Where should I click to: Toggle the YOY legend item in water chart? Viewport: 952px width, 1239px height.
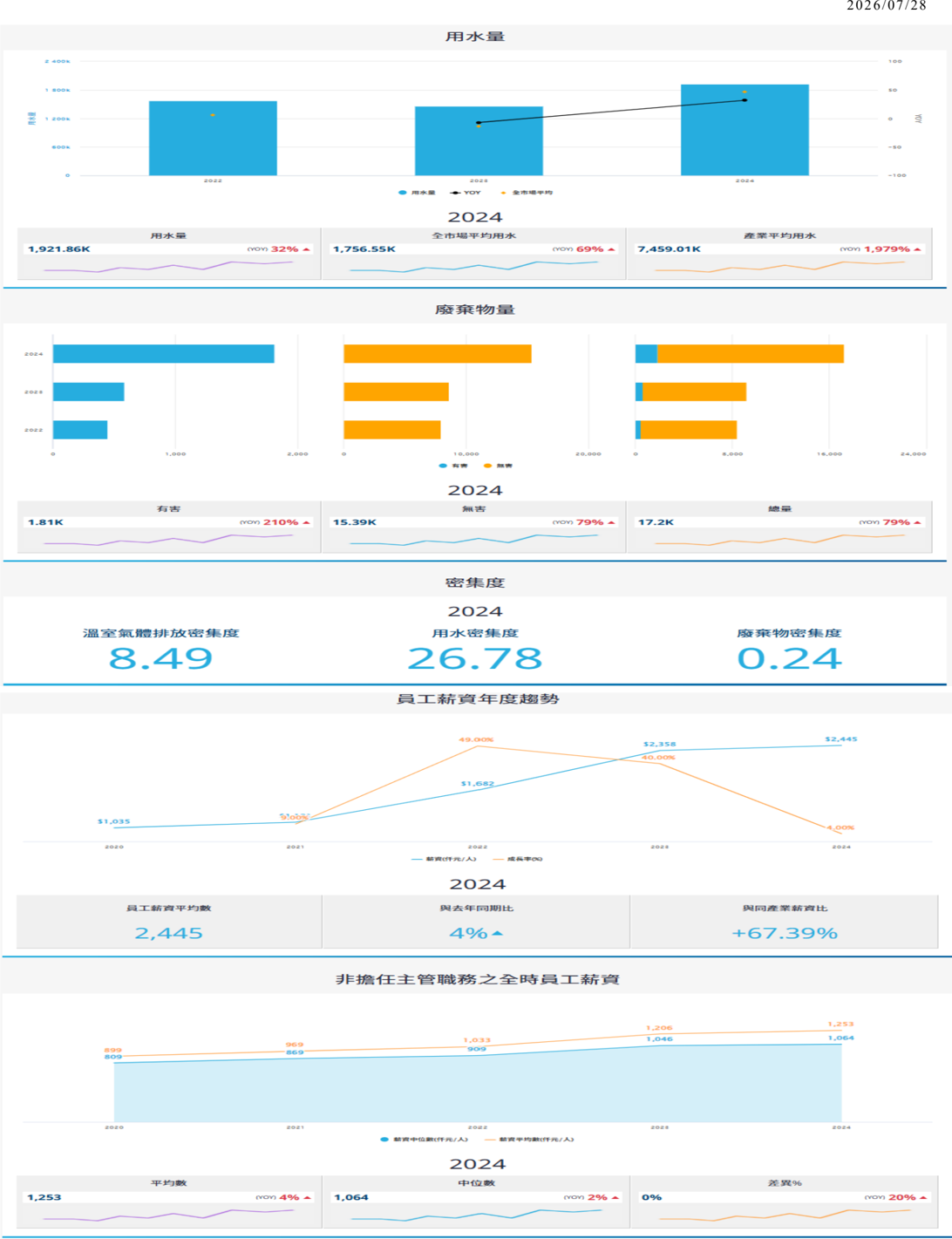[466, 193]
